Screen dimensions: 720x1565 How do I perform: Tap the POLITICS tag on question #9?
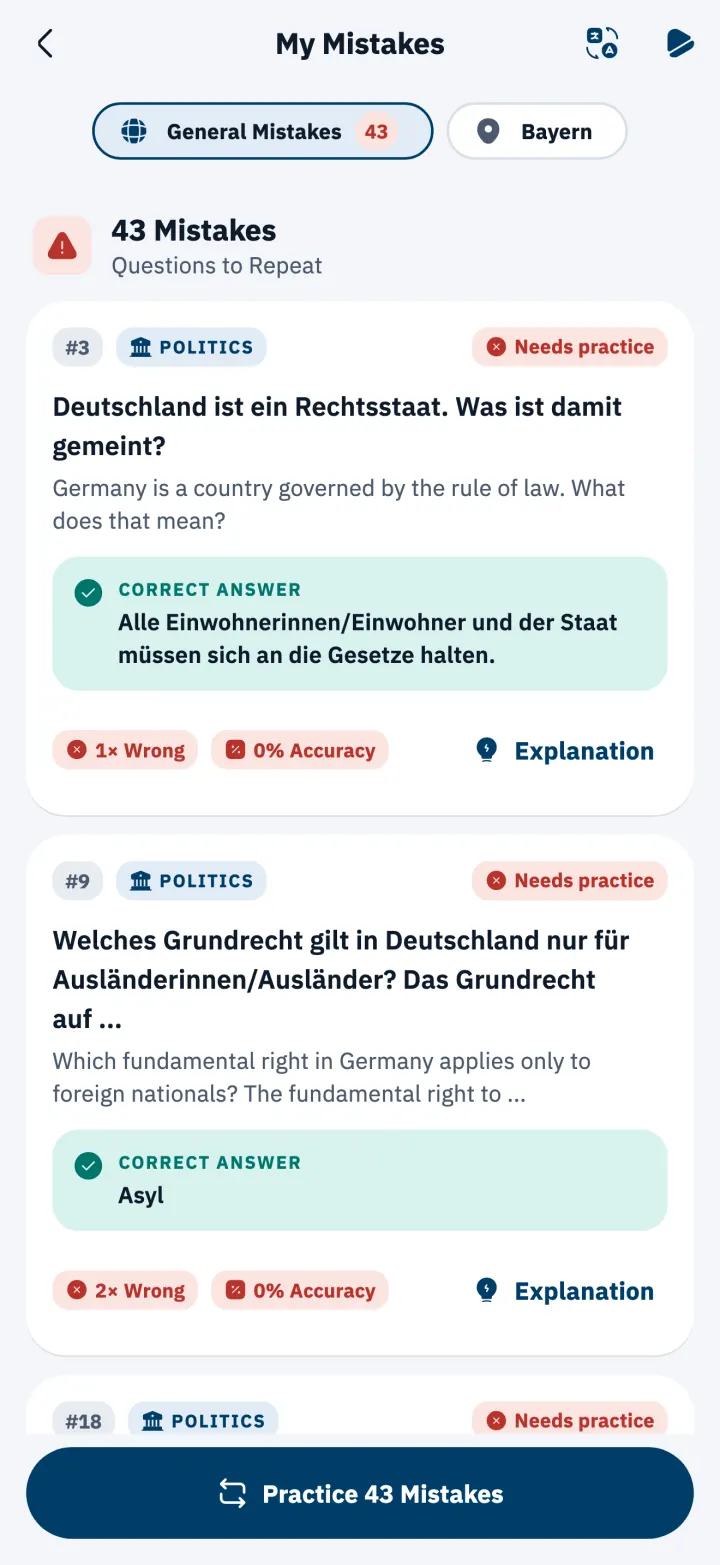(x=192, y=880)
